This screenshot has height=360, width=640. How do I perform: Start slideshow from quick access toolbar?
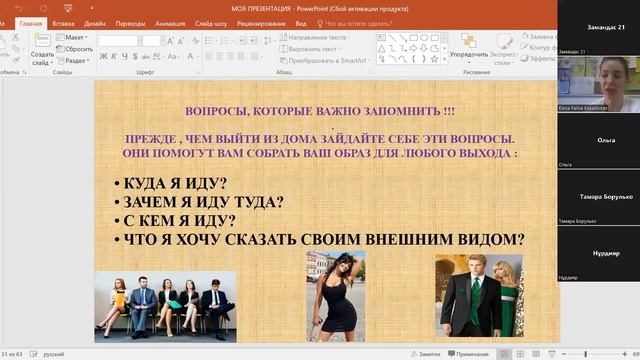tap(68, 8)
